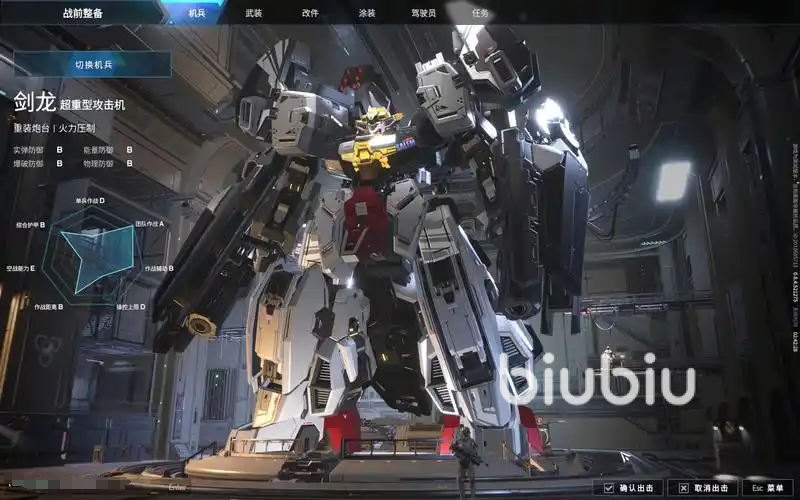
Task: Tick the 确认出击 checkmark icon
Action: click(x=610, y=488)
